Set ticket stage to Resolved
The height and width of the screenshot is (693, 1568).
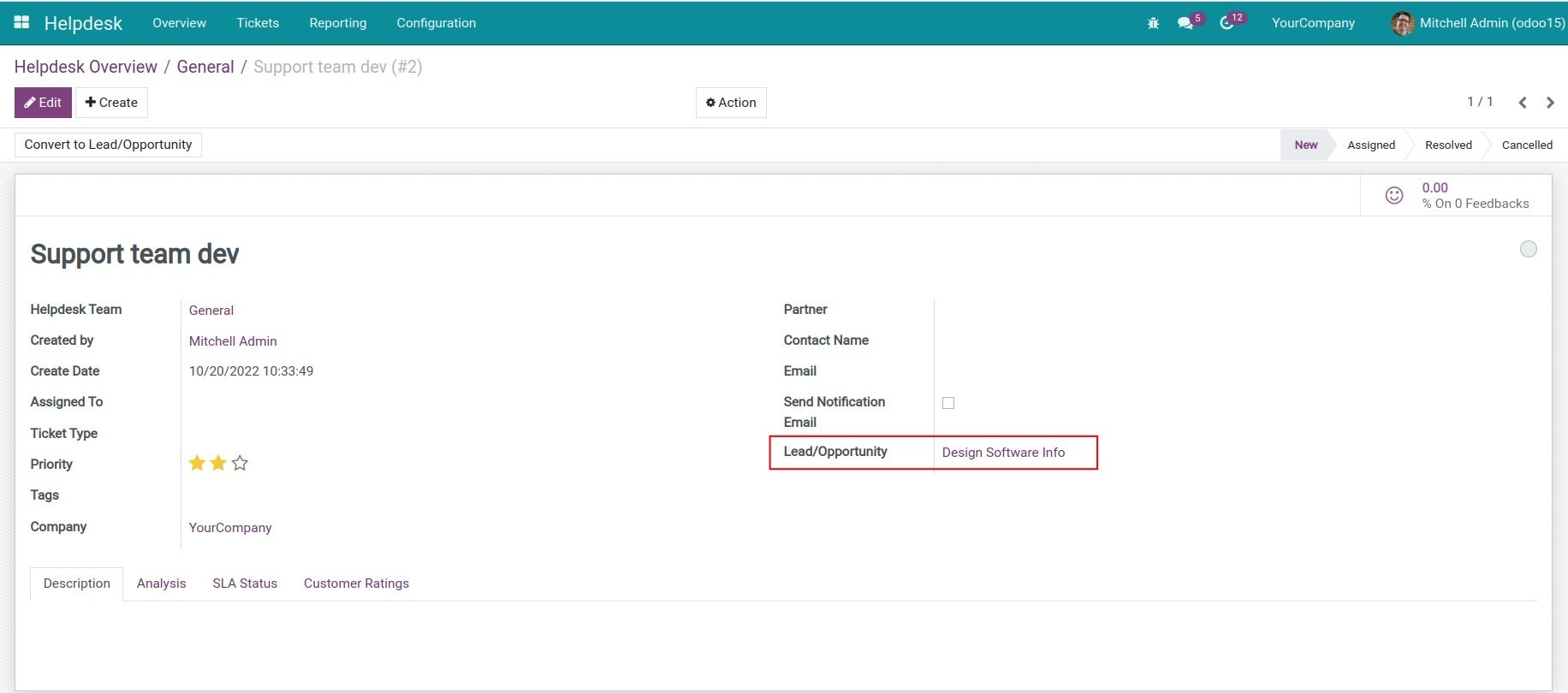[1448, 145]
